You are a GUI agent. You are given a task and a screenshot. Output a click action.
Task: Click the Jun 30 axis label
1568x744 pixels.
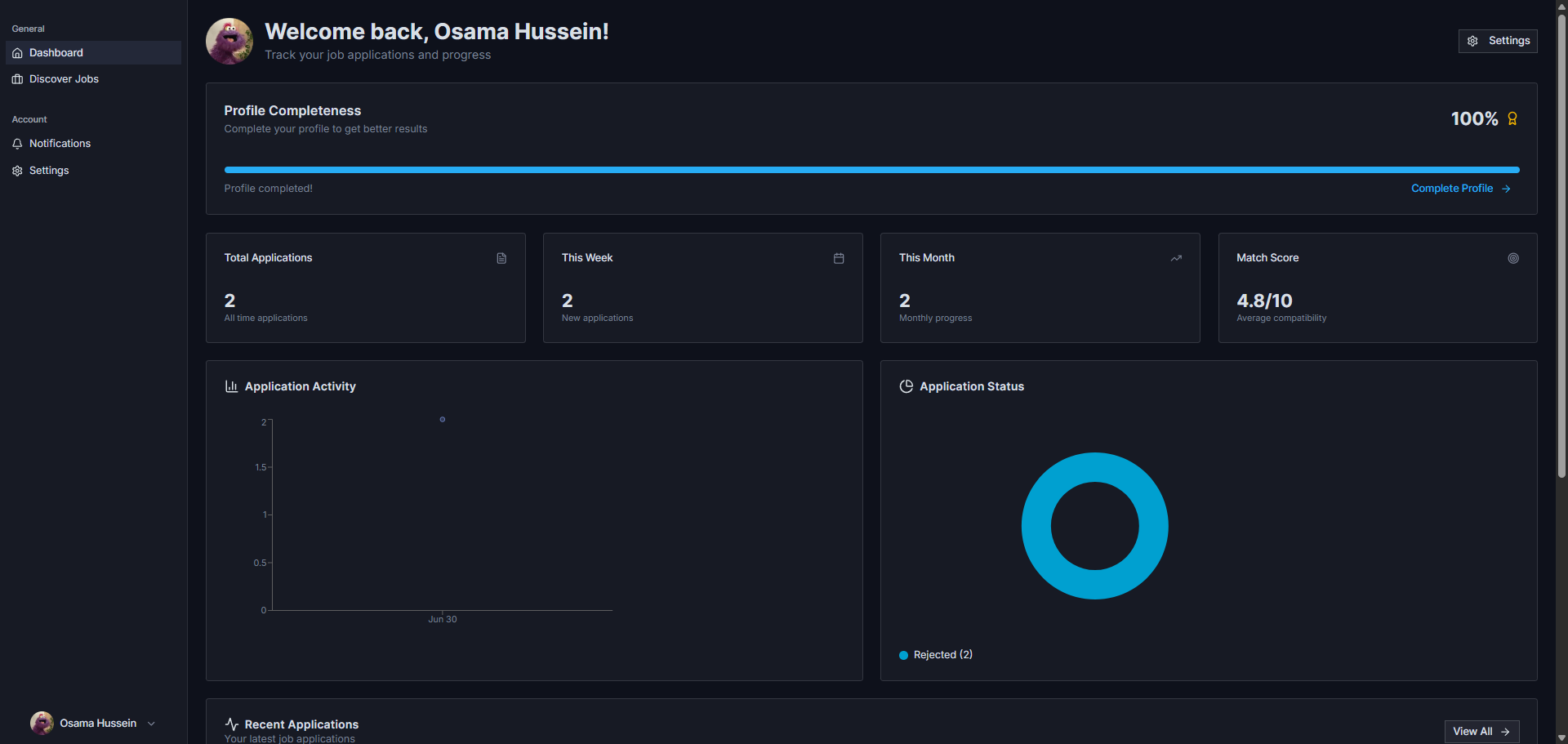(x=443, y=620)
